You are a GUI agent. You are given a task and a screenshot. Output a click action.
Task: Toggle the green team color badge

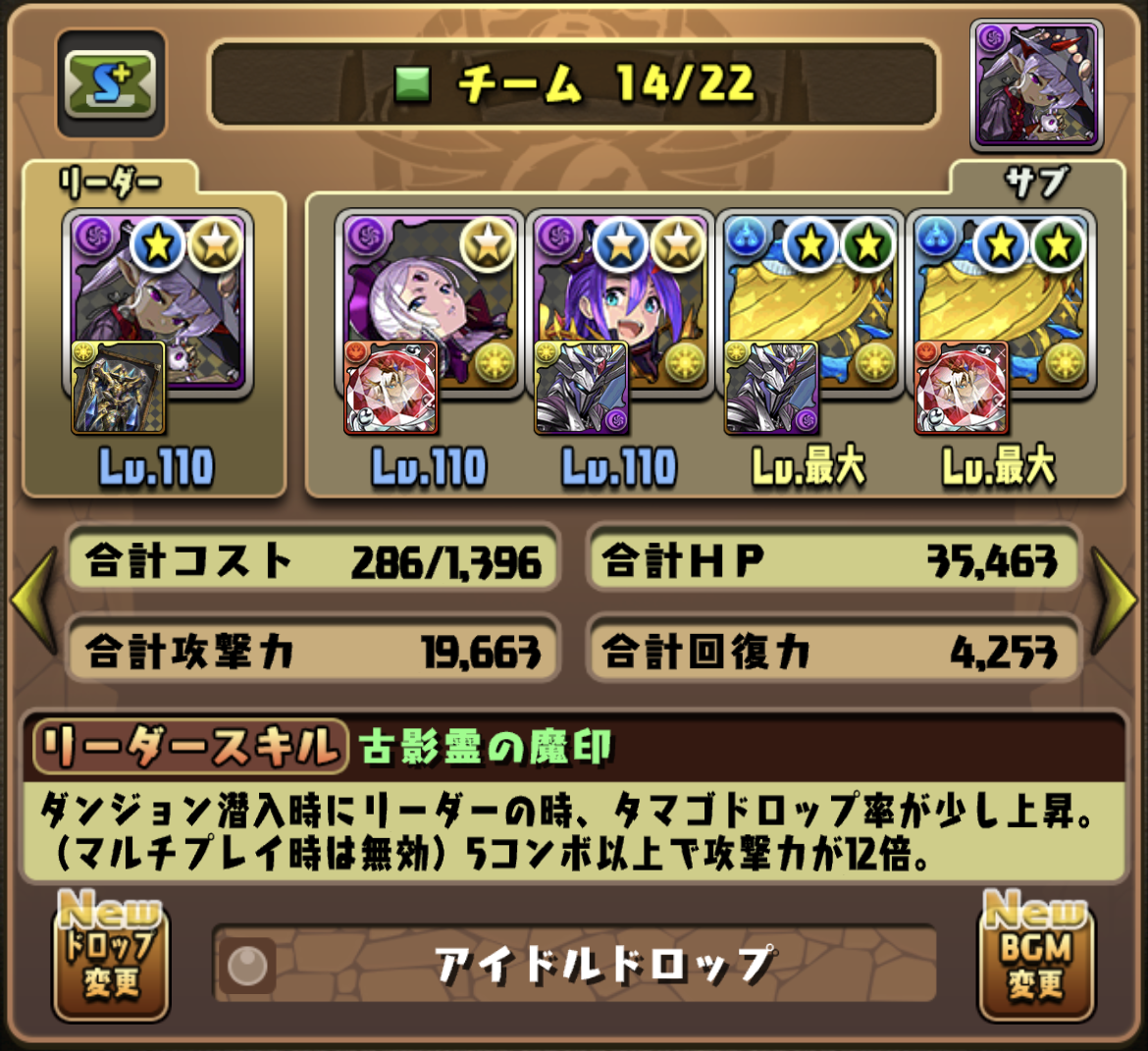click(x=412, y=84)
